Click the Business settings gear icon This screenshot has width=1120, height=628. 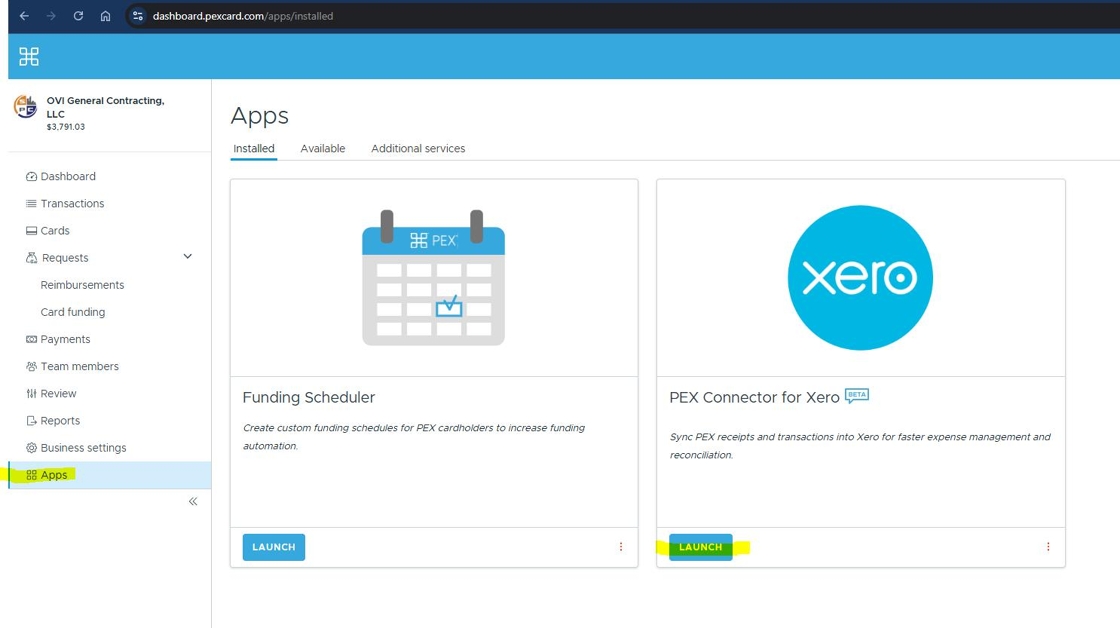[31, 448]
